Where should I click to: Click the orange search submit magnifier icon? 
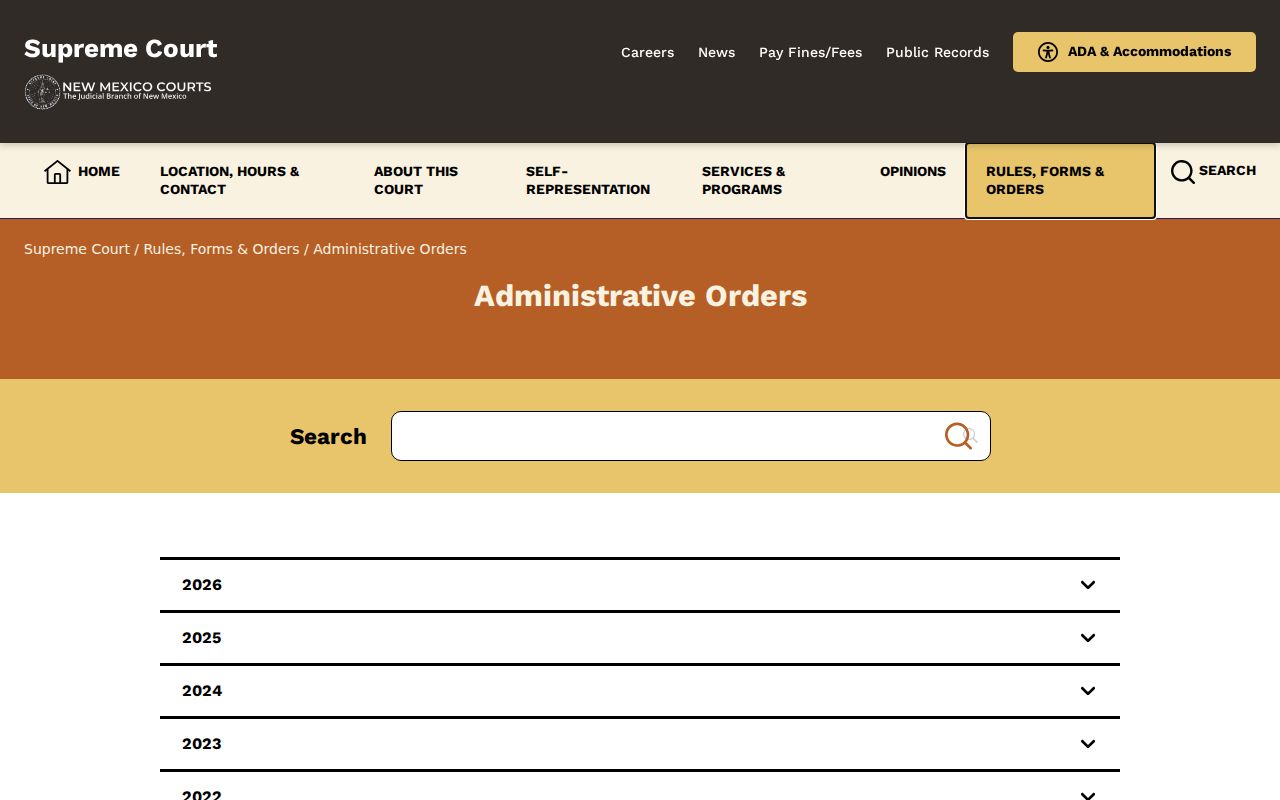click(x=959, y=436)
